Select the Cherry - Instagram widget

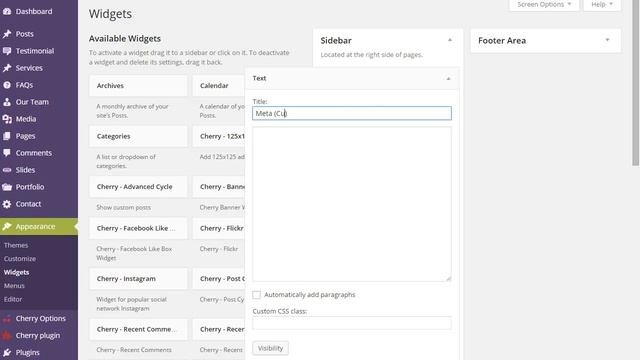(x=138, y=279)
